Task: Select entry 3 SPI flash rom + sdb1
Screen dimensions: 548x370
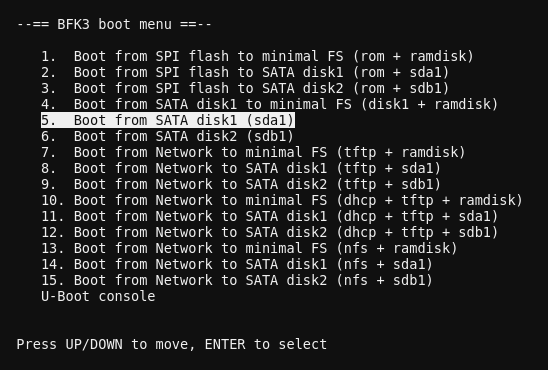Action: point(245,88)
